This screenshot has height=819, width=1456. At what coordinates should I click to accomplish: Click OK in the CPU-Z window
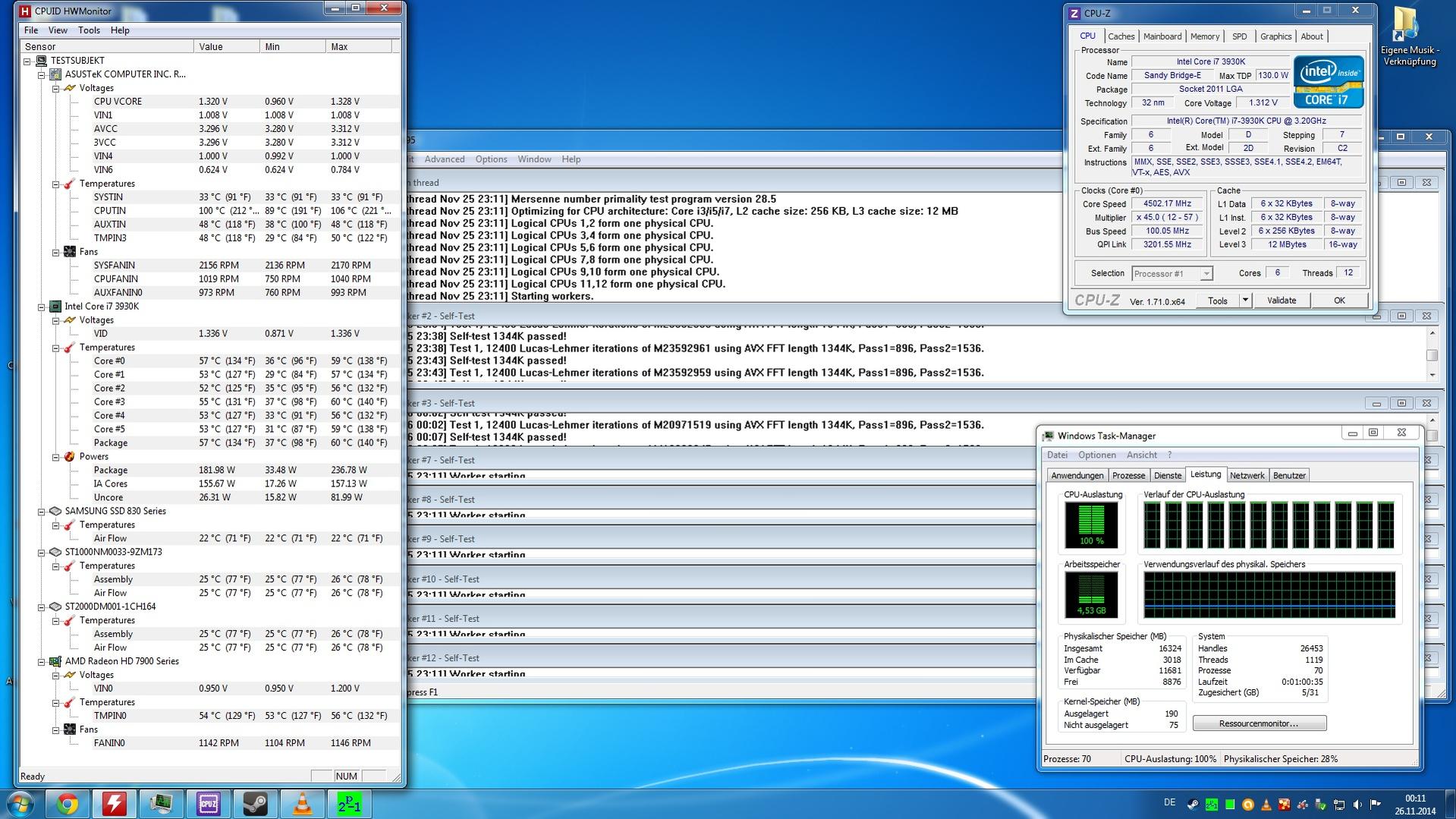point(1339,301)
